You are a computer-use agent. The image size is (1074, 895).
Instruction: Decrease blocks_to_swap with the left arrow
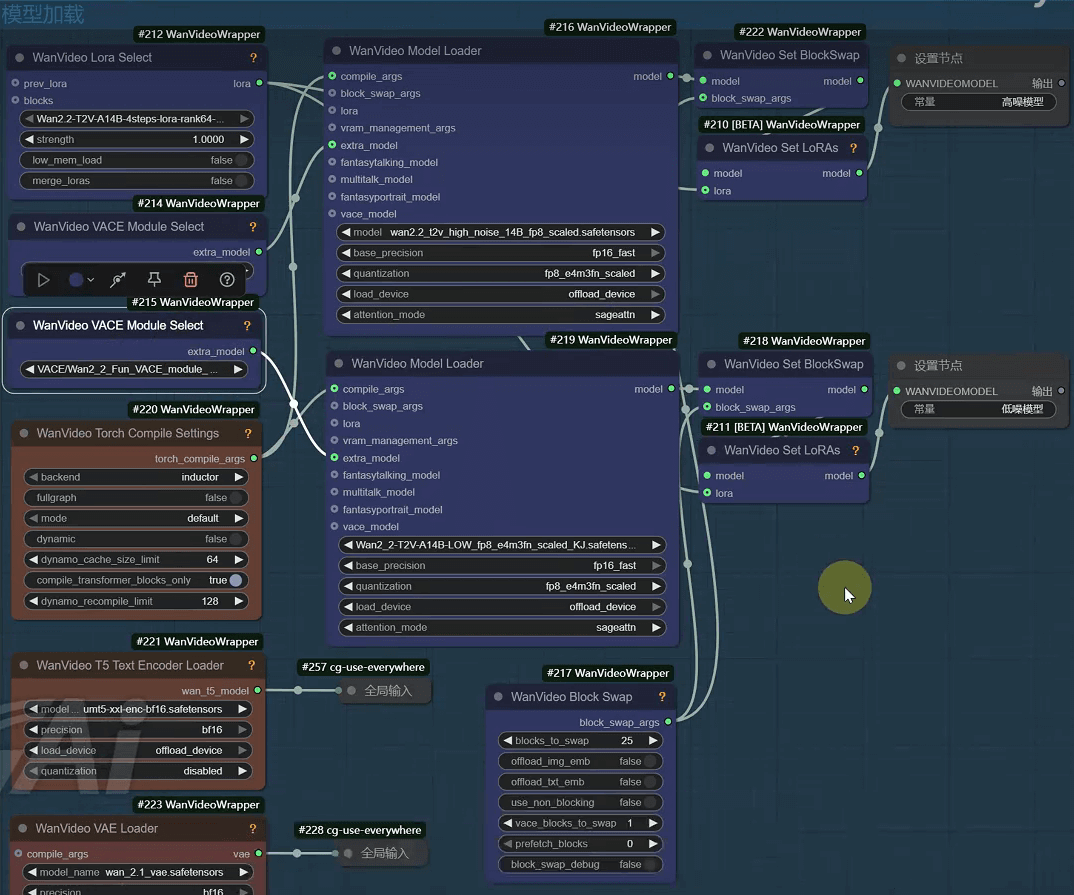pos(508,740)
